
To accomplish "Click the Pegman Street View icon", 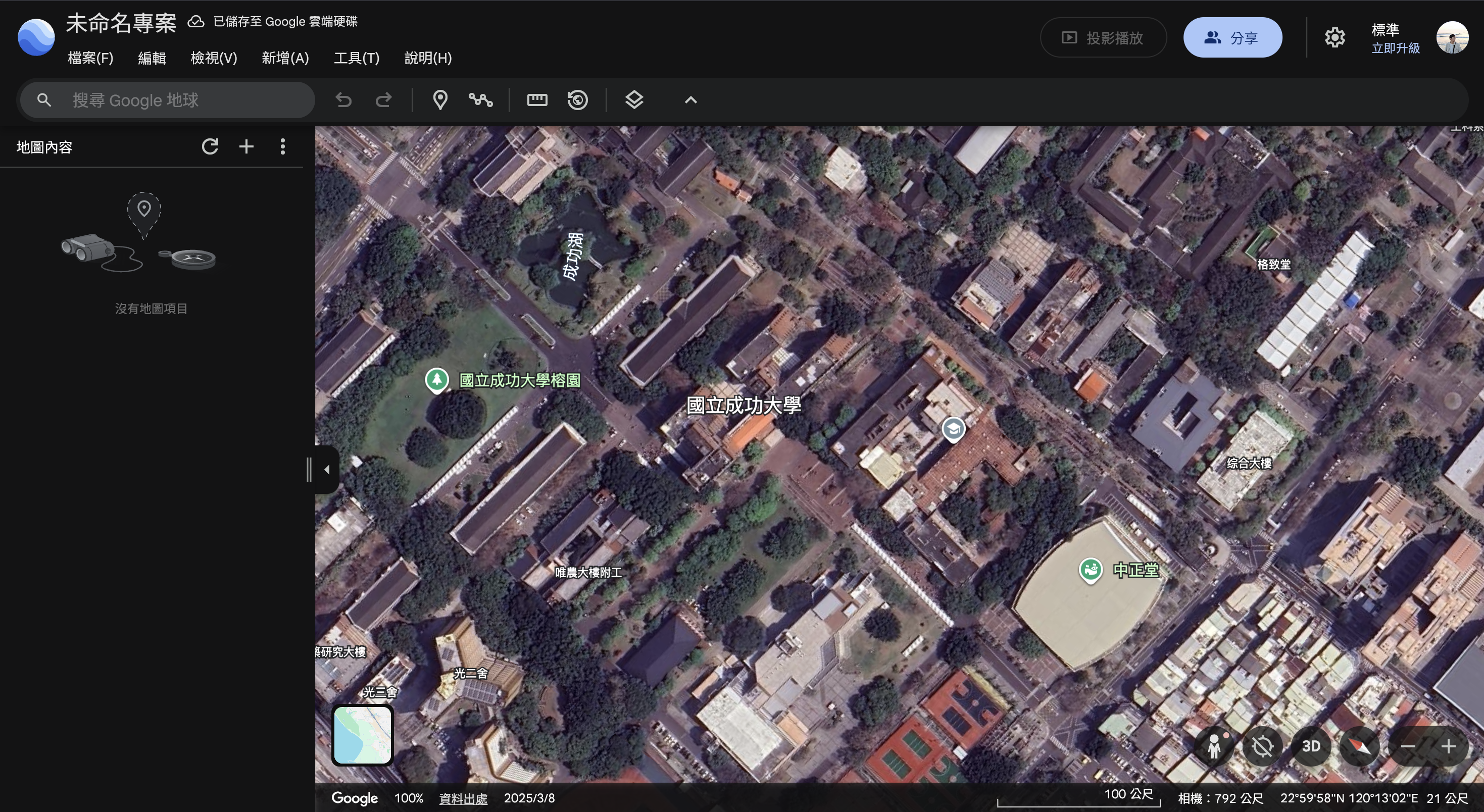I will pyautogui.click(x=1214, y=746).
